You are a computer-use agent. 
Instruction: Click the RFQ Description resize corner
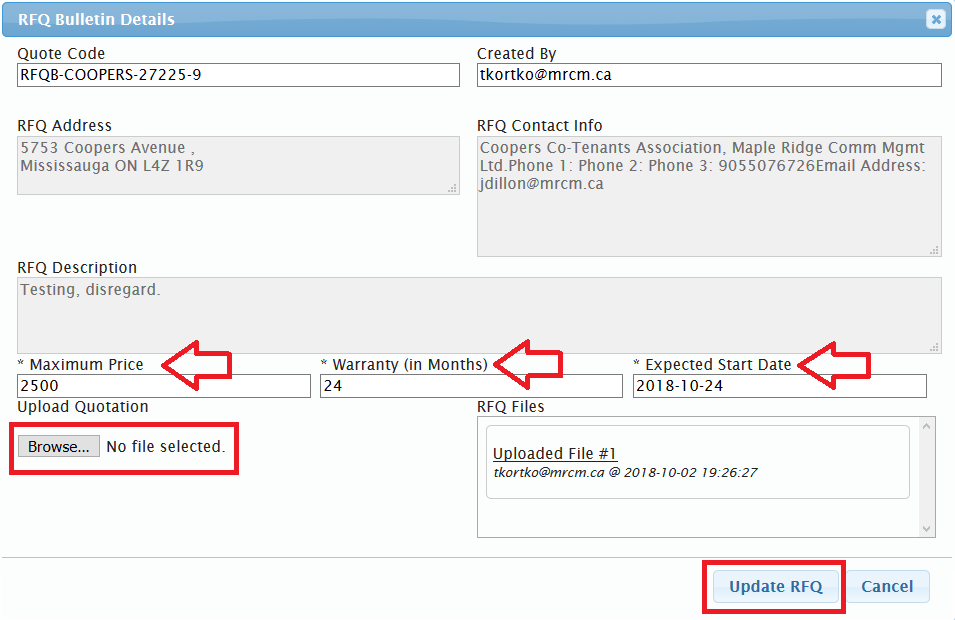click(934, 346)
